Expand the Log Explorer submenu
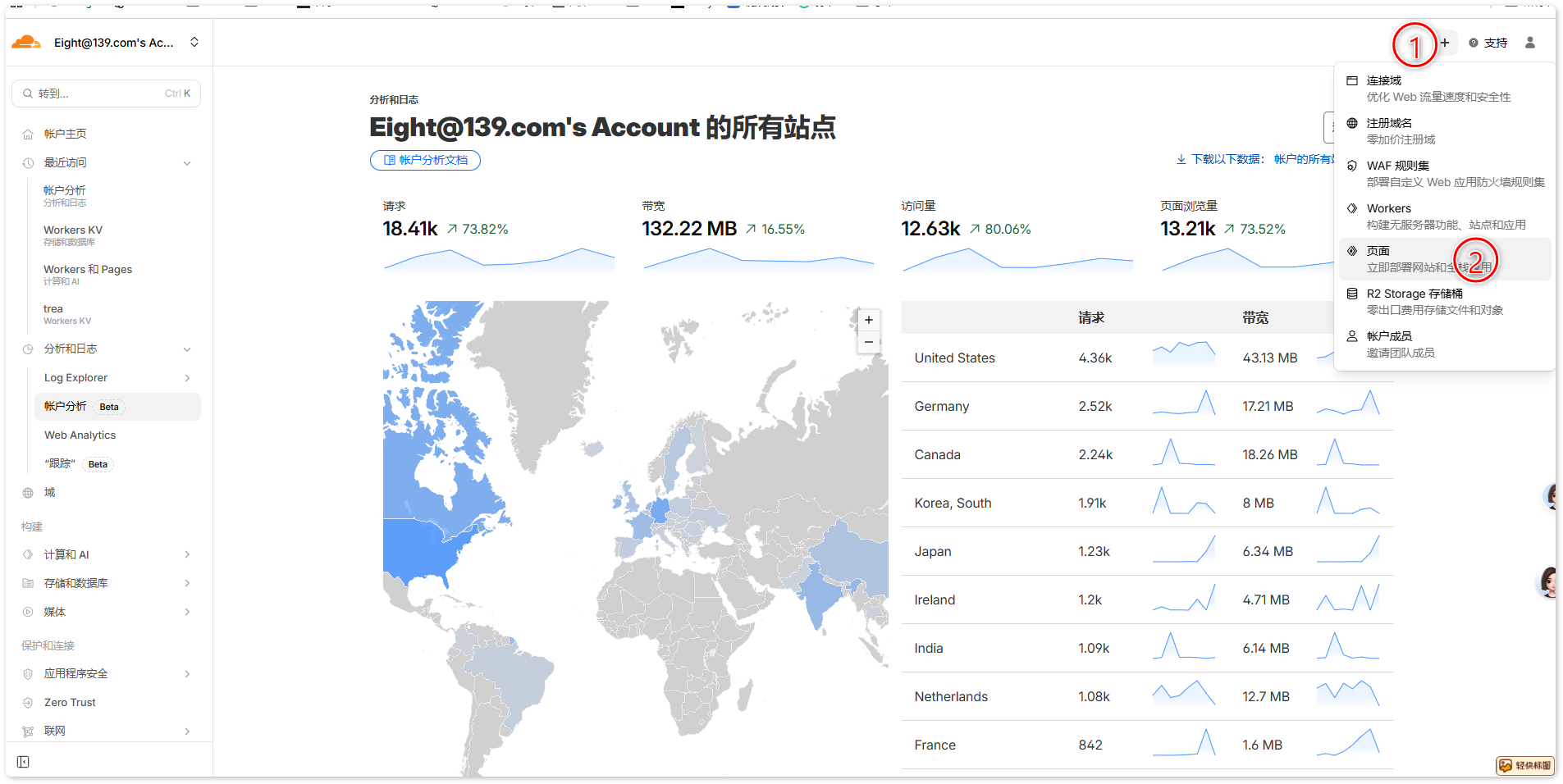Viewport: 1563px width, 784px height. pyautogui.click(x=187, y=378)
